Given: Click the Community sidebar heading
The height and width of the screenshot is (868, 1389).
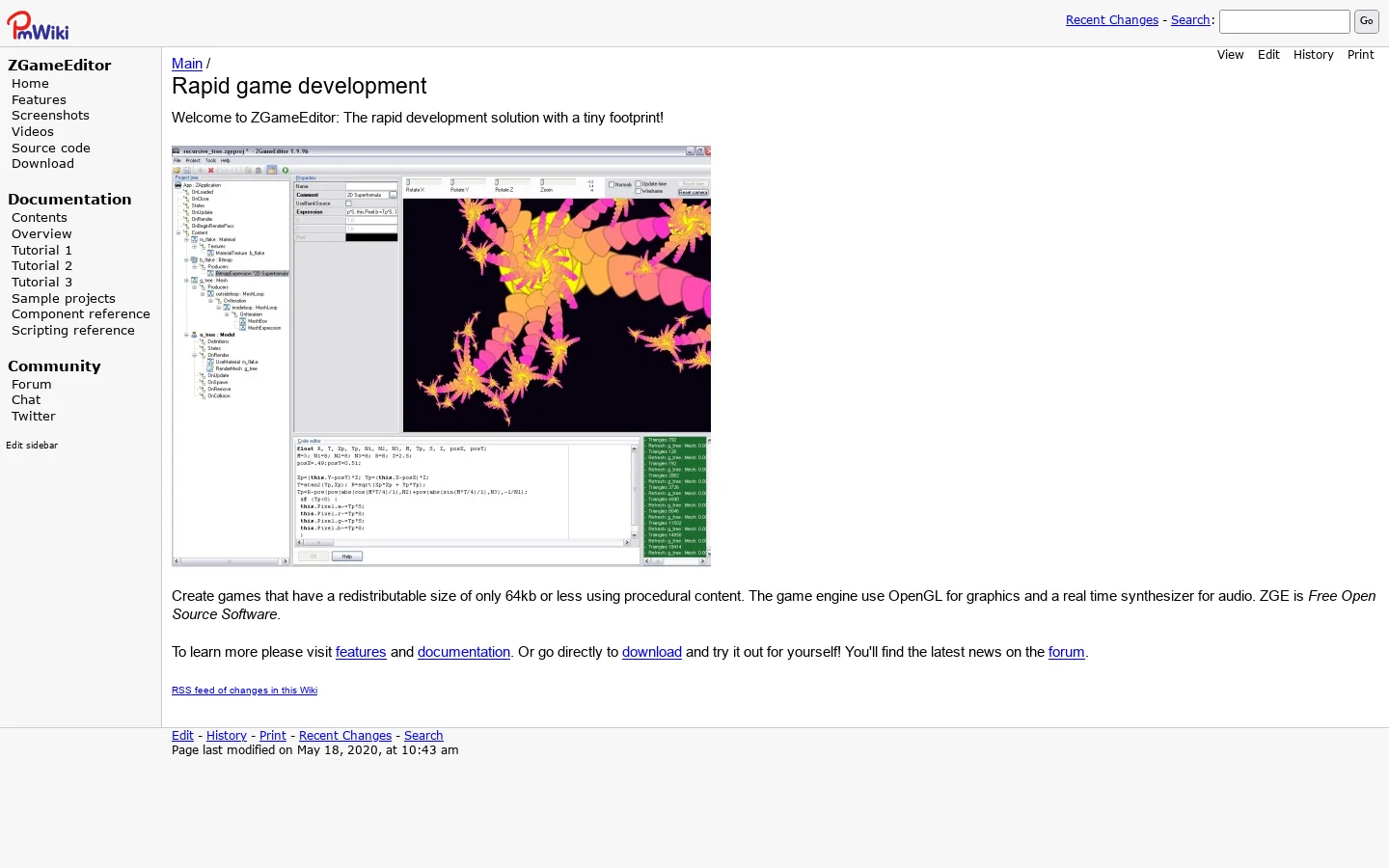Looking at the screenshot, I should 54,366.
